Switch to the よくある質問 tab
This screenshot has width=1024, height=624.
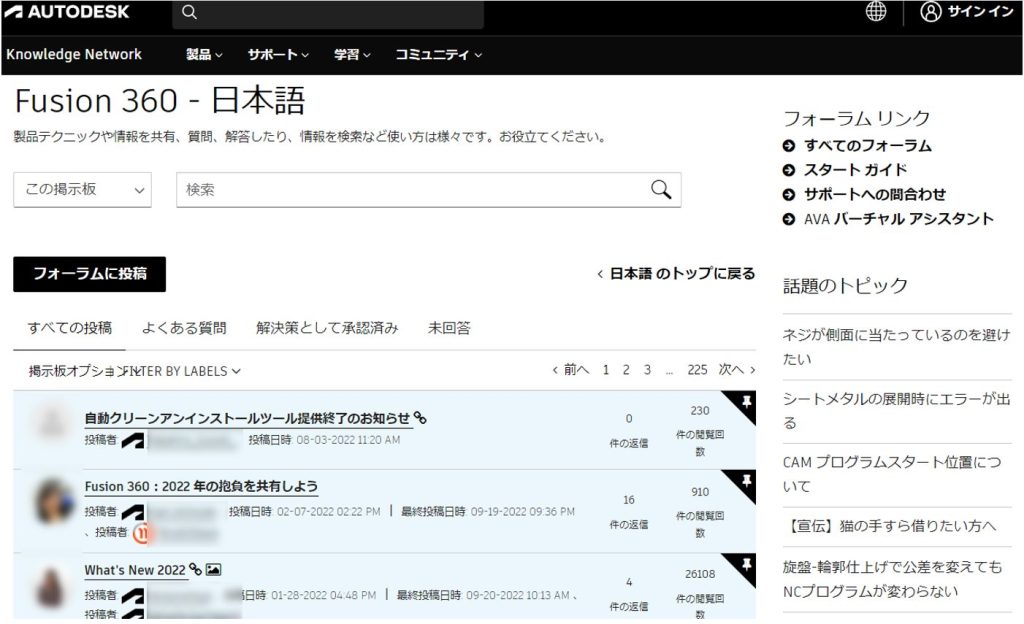[184, 328]
